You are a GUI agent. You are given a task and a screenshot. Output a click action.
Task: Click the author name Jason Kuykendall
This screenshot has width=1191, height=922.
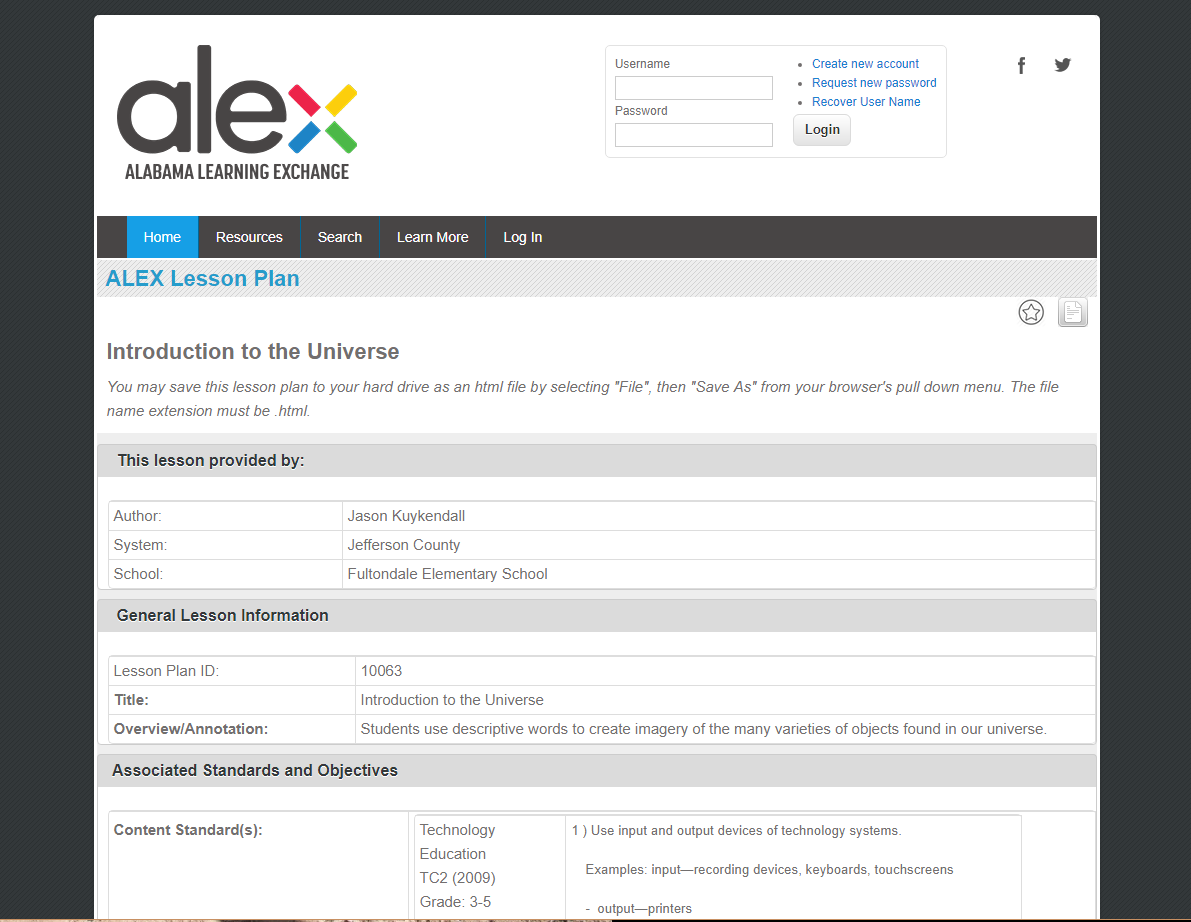[x=406, y=515]
